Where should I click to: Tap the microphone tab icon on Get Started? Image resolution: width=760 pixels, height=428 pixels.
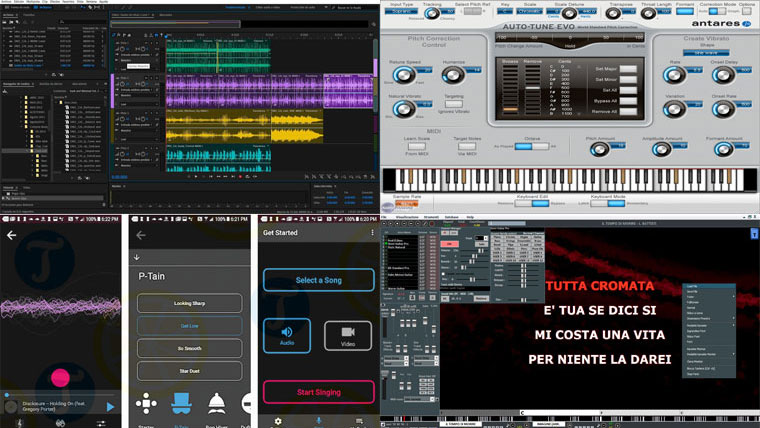pyautogui.click(x=318, y=422)
